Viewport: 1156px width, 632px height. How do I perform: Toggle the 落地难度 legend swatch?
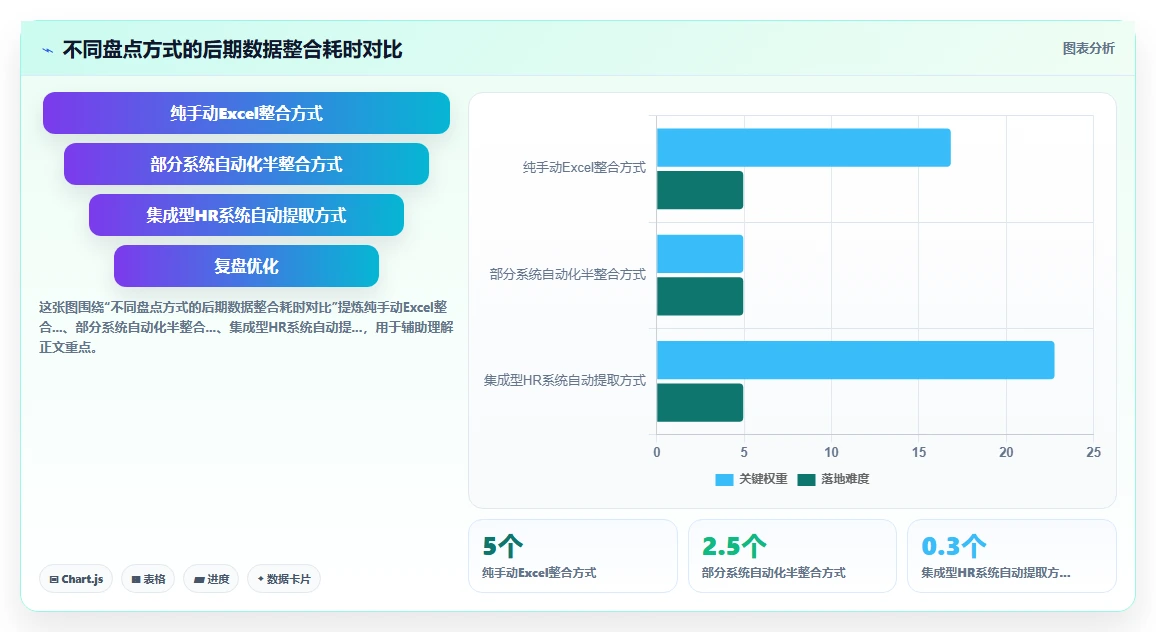806,479
